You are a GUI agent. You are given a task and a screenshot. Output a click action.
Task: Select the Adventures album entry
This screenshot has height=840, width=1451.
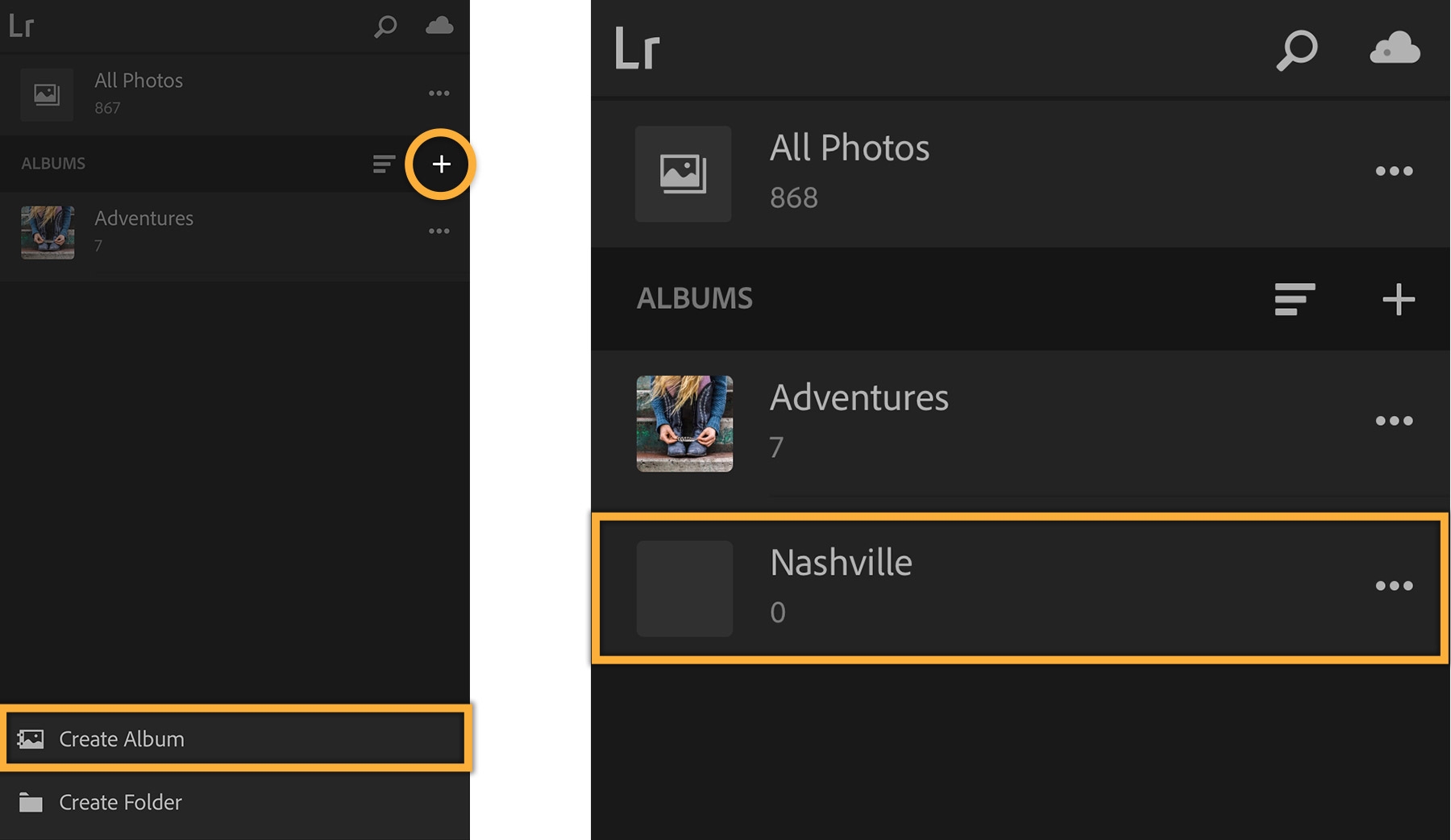click(x=859, y=397)
